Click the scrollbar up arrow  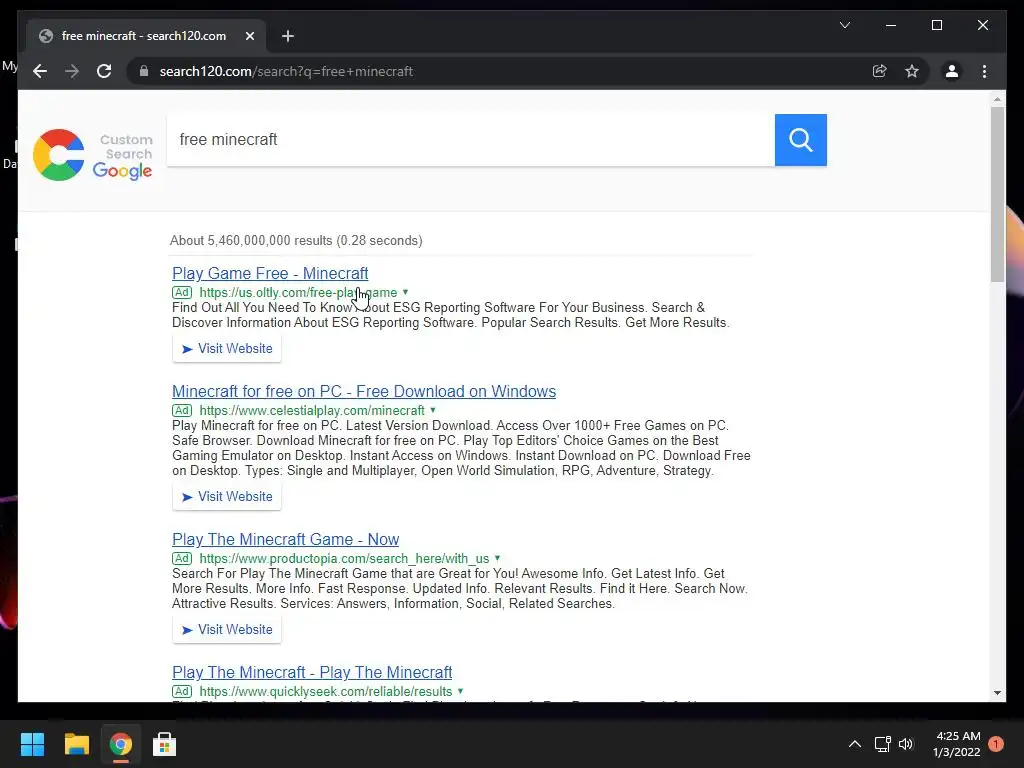tap(997, 100)
